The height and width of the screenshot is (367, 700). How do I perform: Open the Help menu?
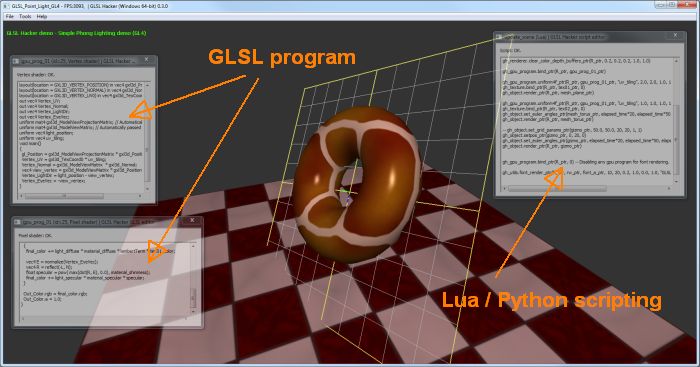click(42, 17)
